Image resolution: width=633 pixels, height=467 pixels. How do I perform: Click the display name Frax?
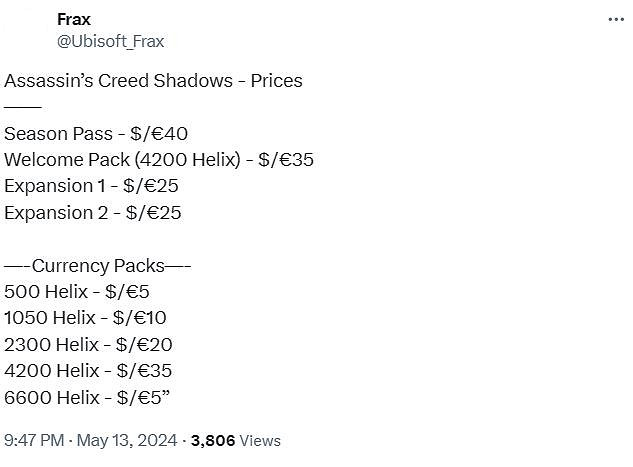(73, 20)
